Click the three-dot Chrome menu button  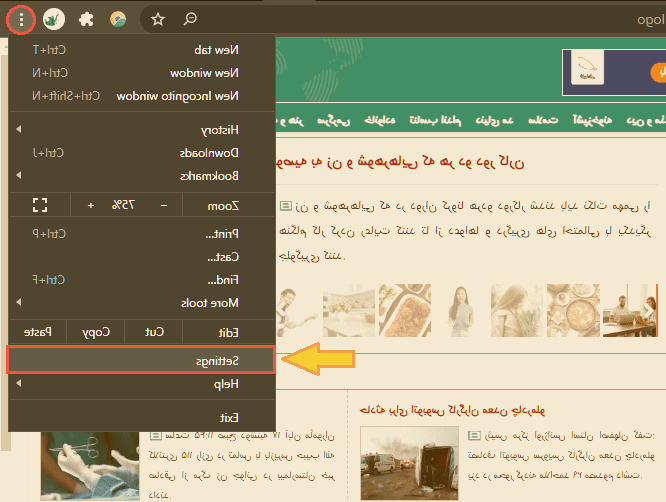(x=22, y=18)
